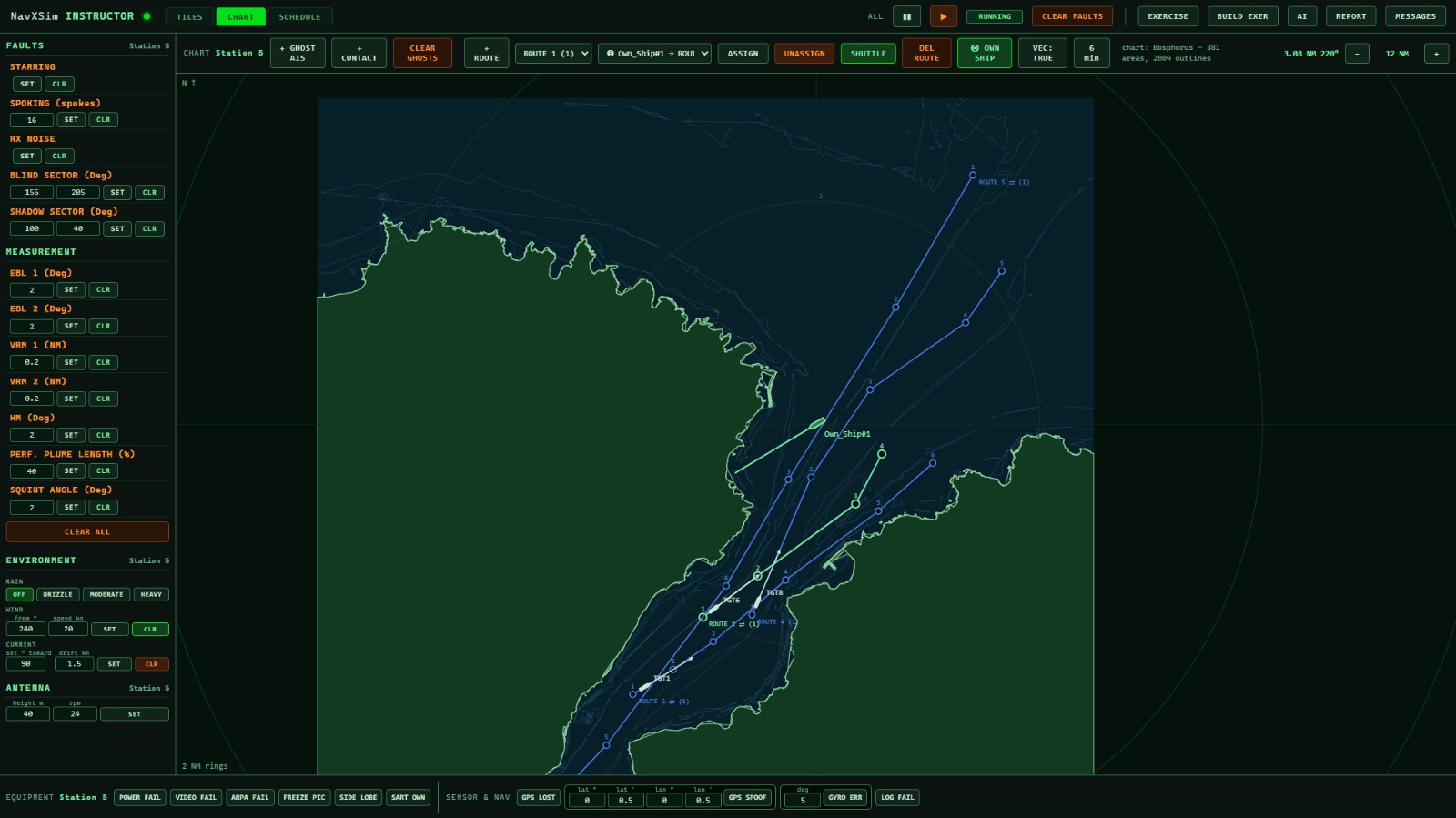The width and height of the screenshot is (1456, 818).
Task: Toggle the POWER FAIL equipment fault
Action: [x=140, y=797]
